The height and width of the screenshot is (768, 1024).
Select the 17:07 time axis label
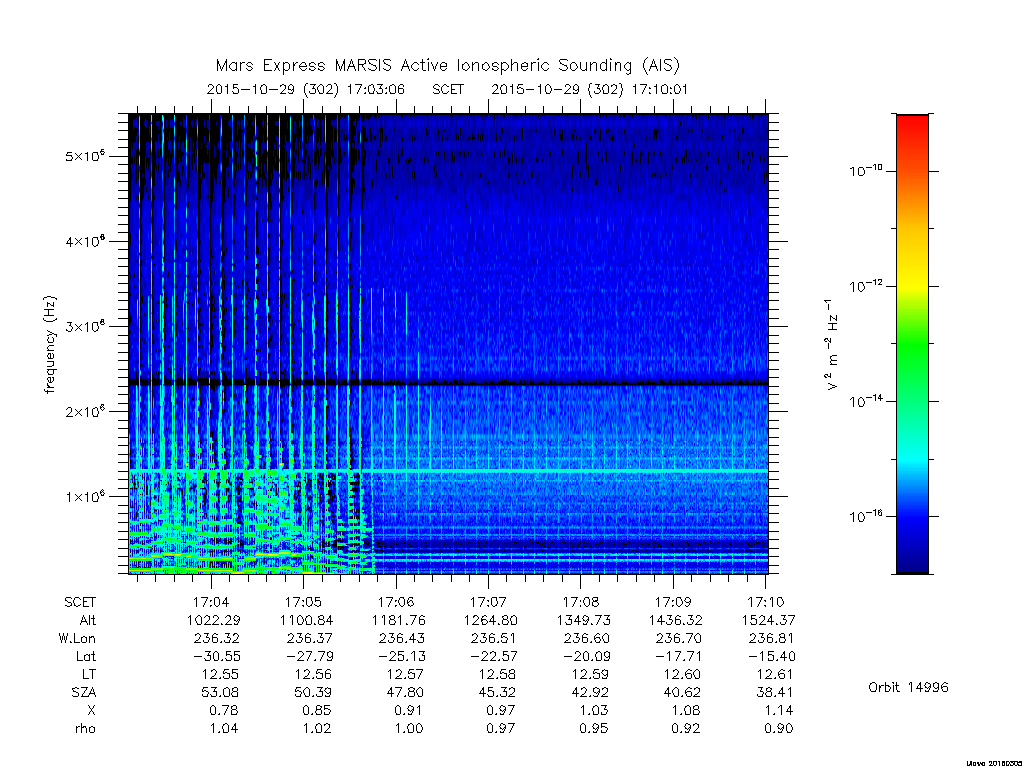[x=488, y=602]
